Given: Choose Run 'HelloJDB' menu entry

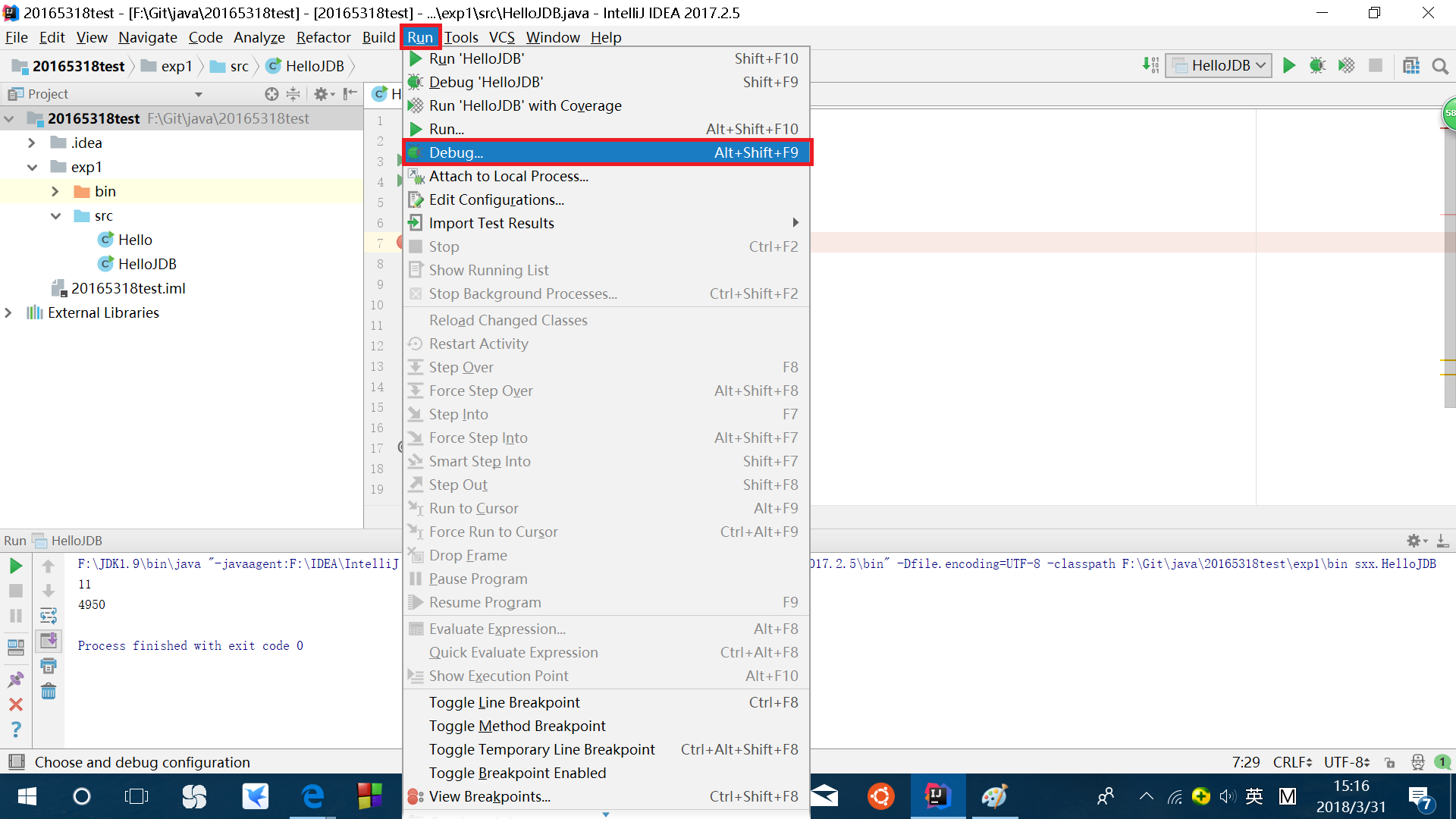Looking at the screenshot, I should pos(607,58).
